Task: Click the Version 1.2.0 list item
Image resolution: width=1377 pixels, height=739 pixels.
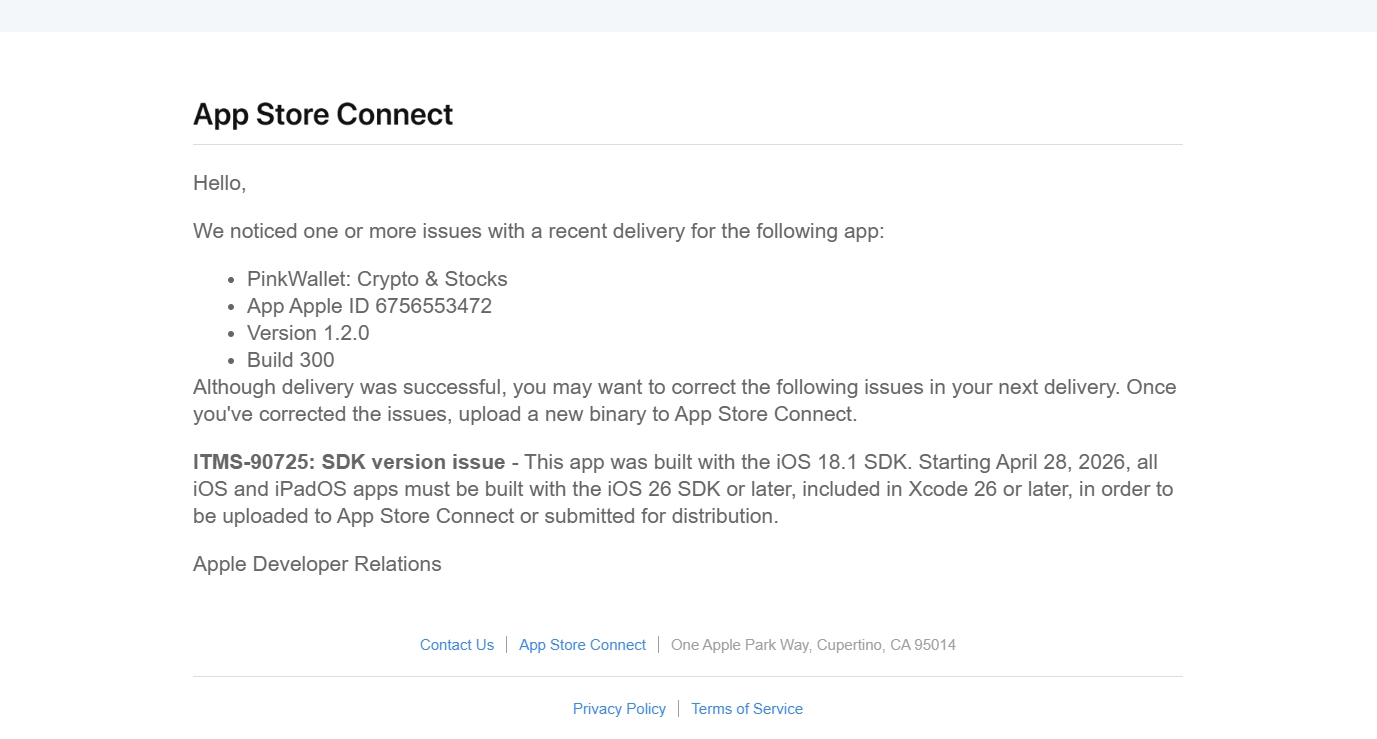Action: (308, 333)
